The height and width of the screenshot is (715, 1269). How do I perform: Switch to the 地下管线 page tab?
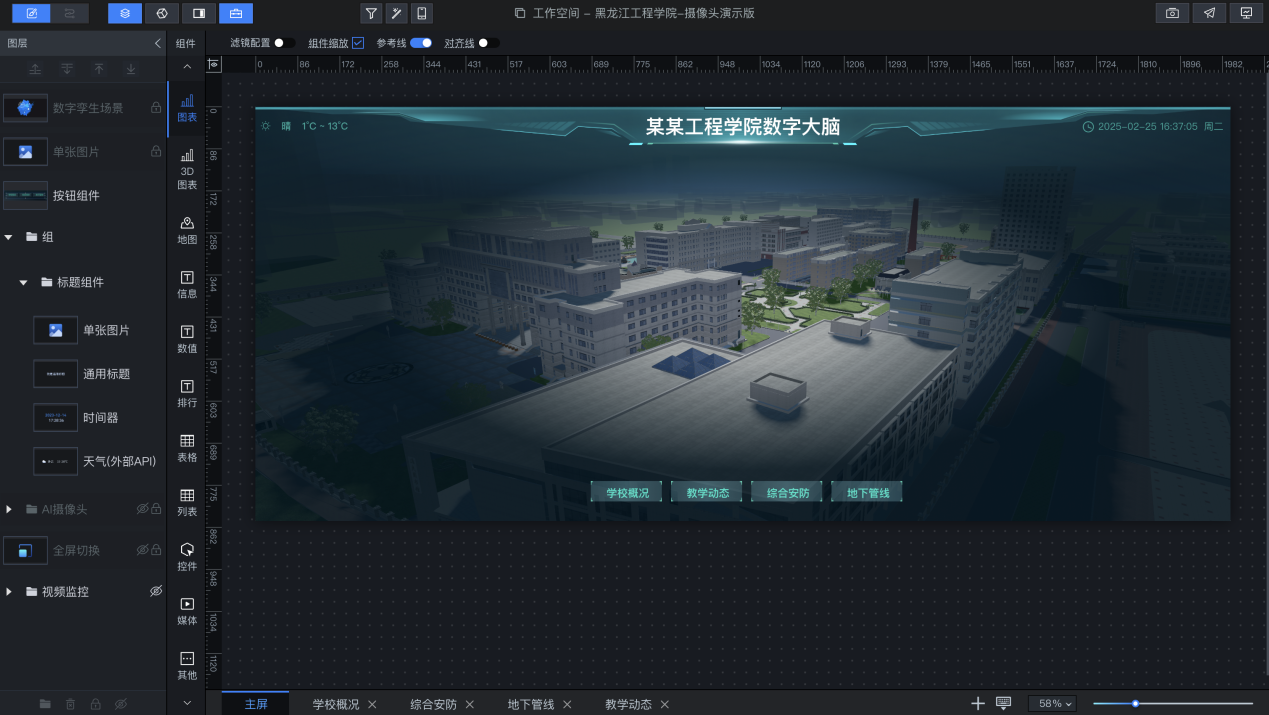(530, 704)
